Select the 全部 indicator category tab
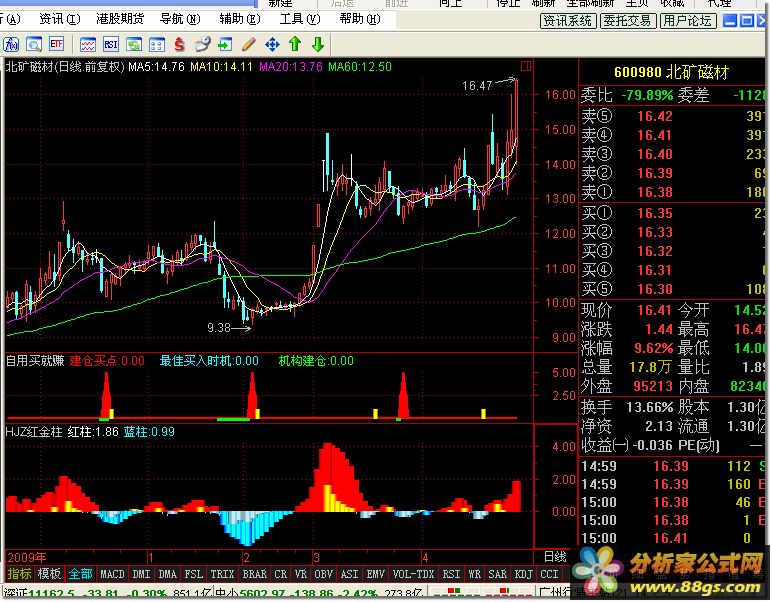 coord(80,574)
